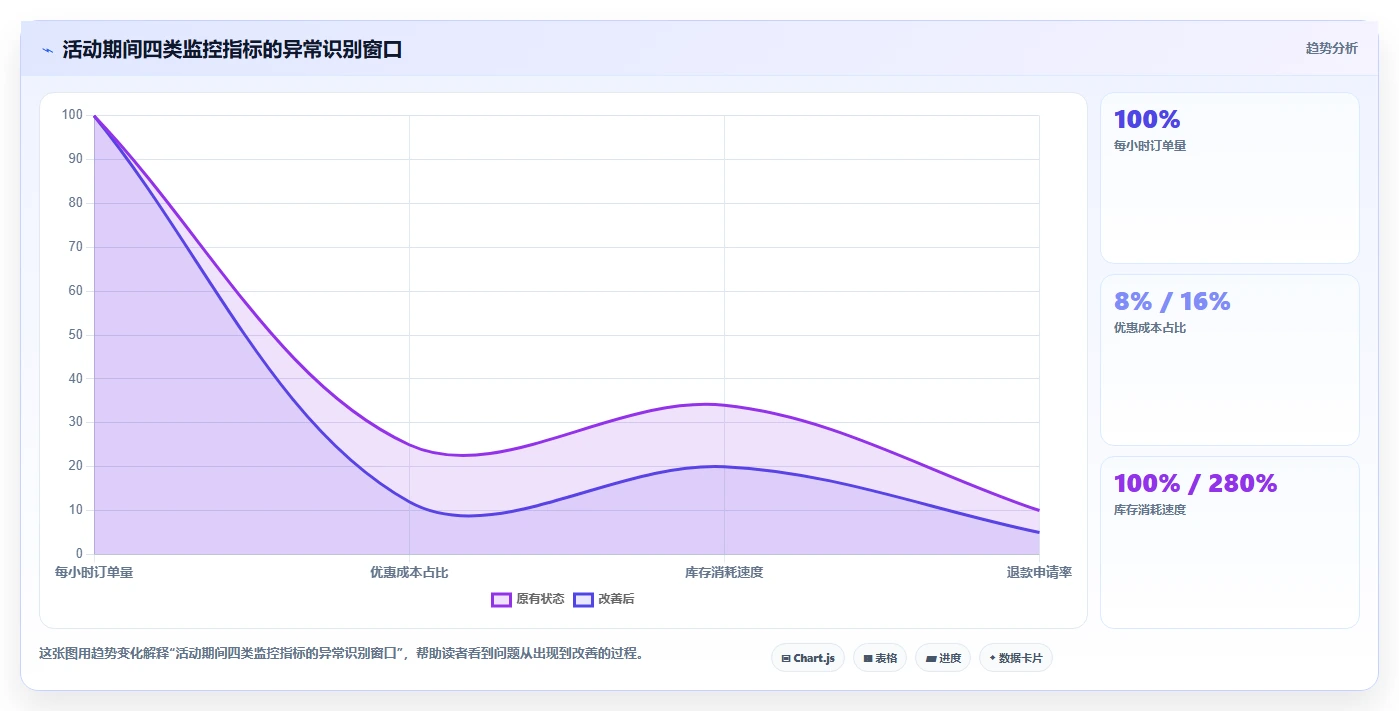Click the 优惠成本占比 x-axis label
Viewport: 1399px width, 711px height.
coord(409,572)
